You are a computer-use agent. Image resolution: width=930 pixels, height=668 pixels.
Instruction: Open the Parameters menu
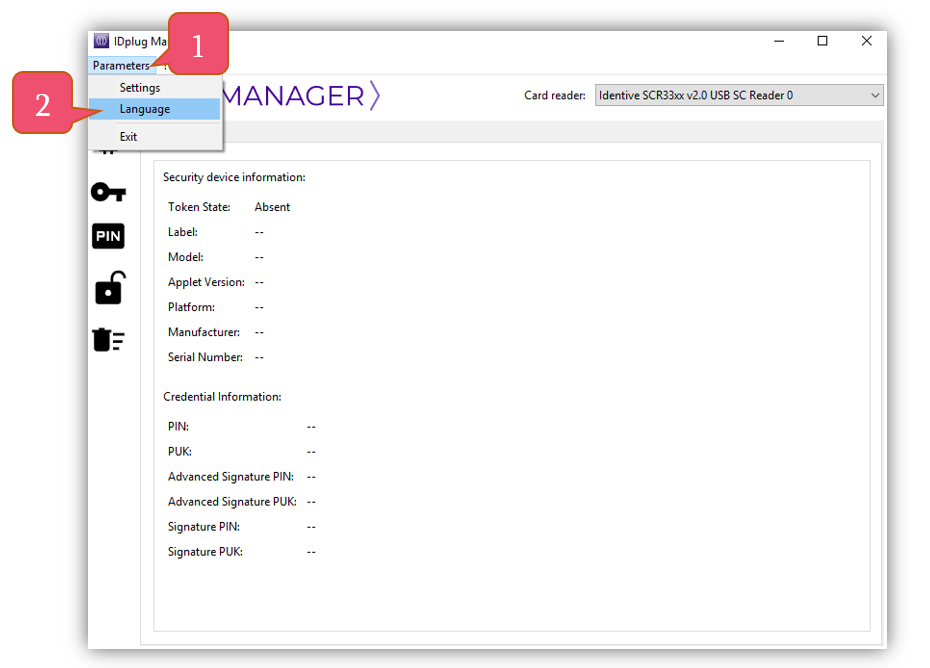pos(121,66)
